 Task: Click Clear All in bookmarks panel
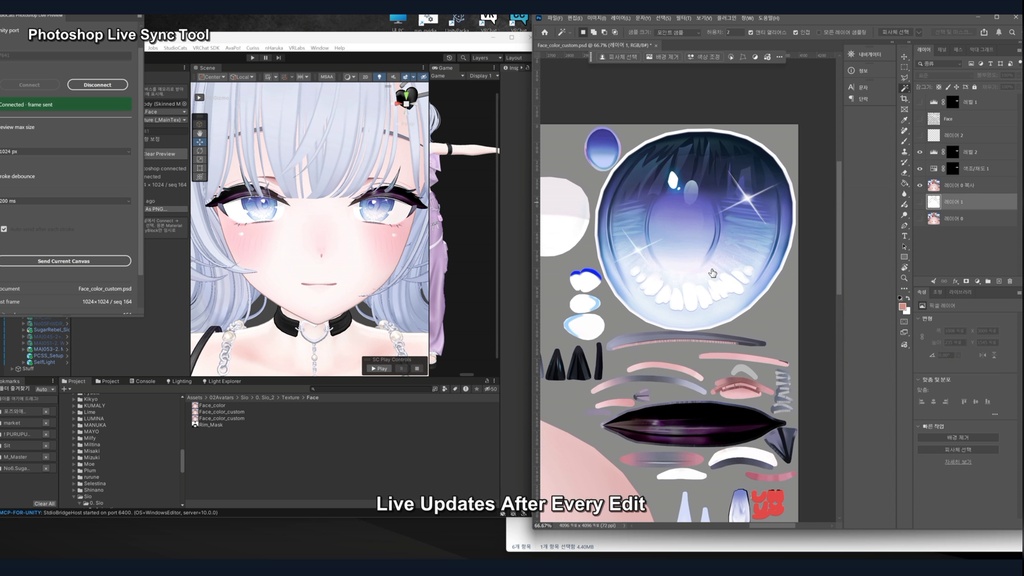click(44, 504)
